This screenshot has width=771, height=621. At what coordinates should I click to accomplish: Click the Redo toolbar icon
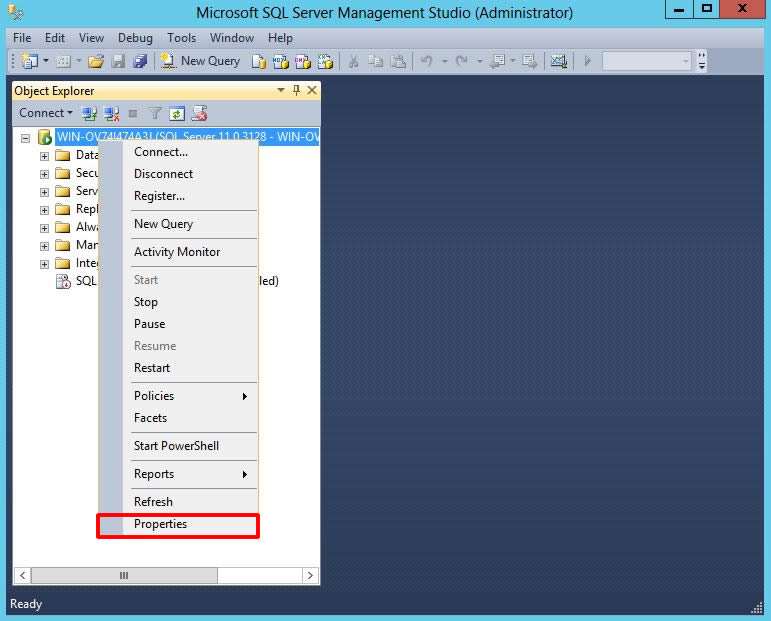click(x=462, y=61)
